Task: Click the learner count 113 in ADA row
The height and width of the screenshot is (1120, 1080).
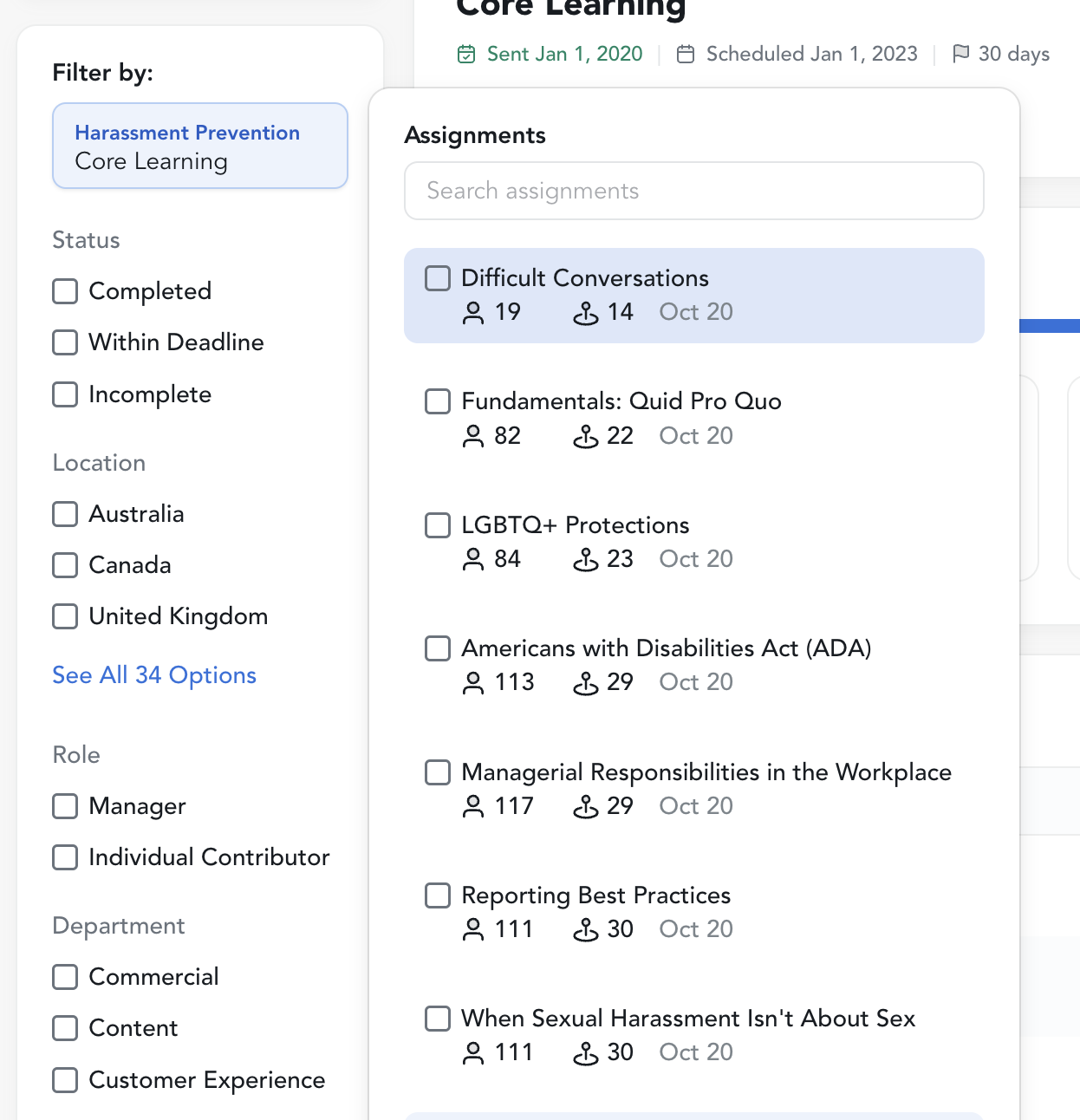Action: tap(514, 682)
